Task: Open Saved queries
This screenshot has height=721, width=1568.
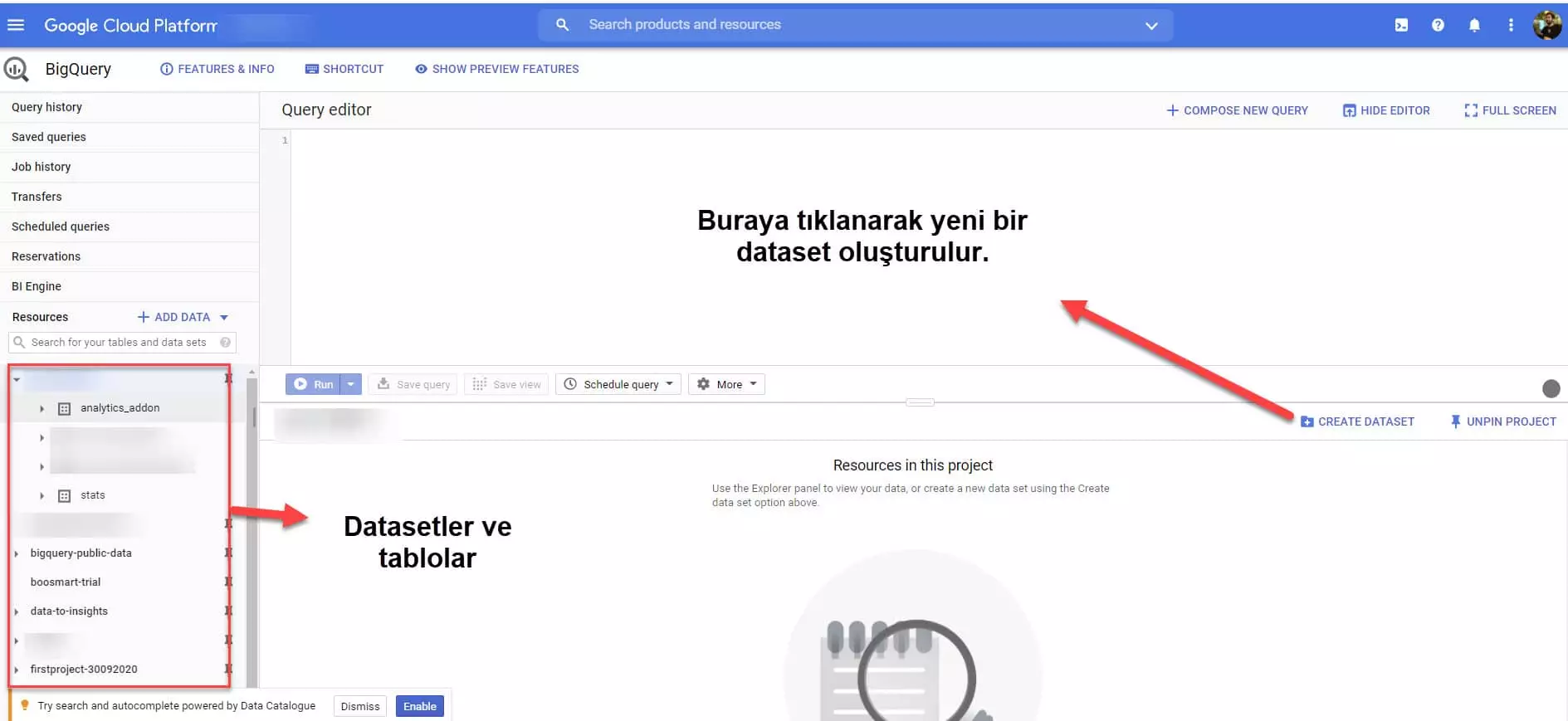Action: click(x=129, y=137)
